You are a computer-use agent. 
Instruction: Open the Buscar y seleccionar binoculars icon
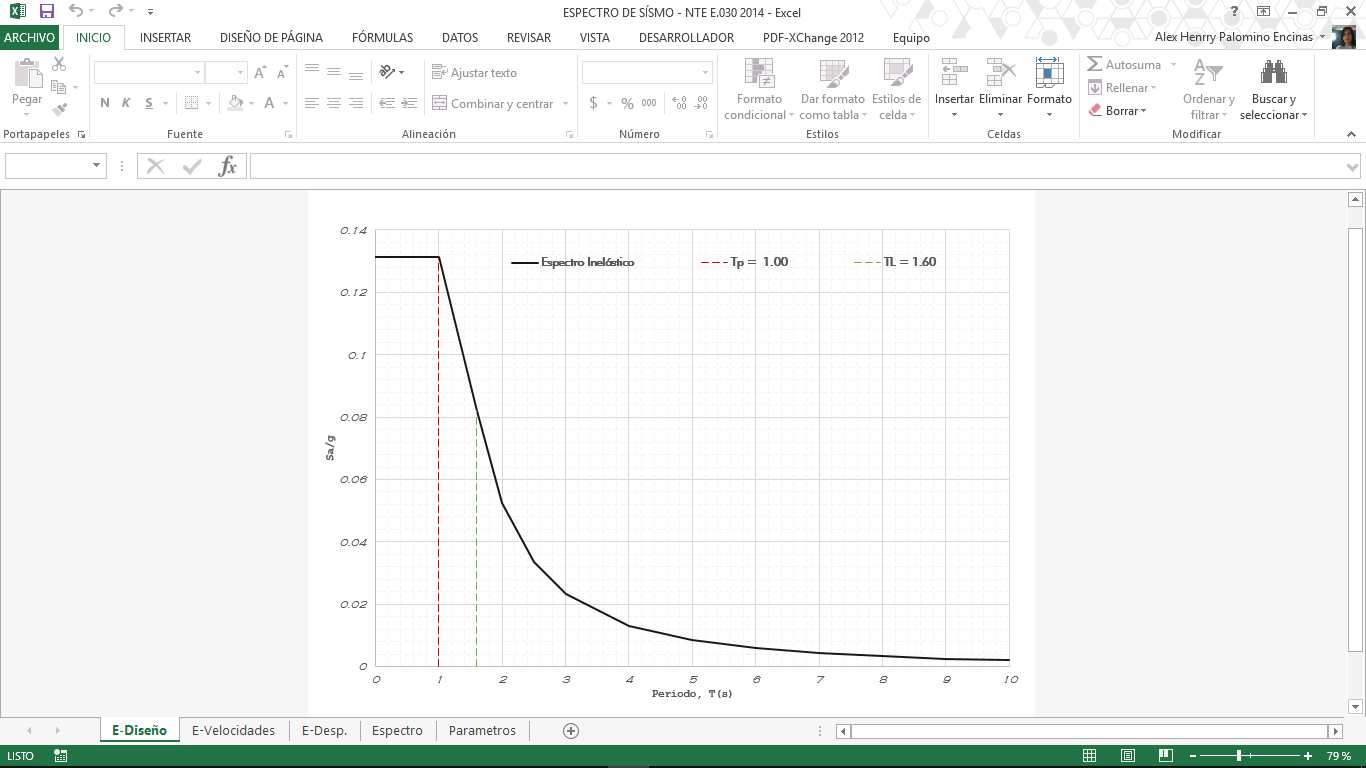pos(1273,73)
